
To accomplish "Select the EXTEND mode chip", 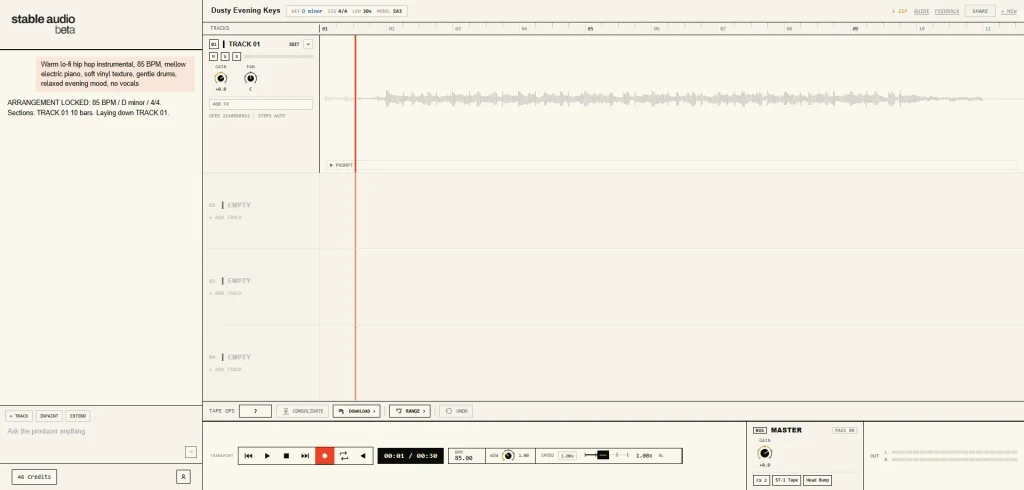I will (78, 416).
